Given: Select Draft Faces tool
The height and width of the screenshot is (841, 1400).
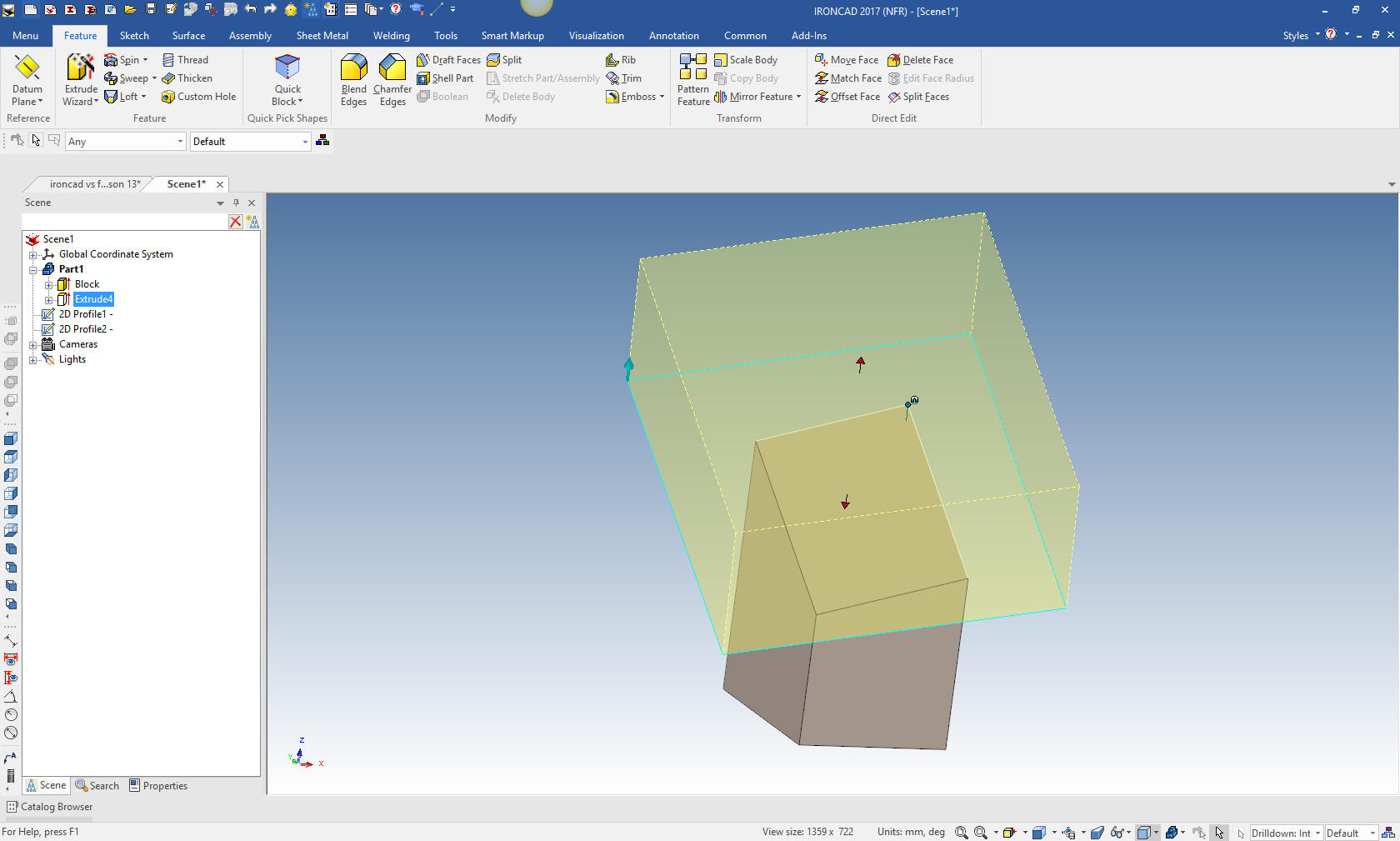Looking at the screenshot, I should pyautogui.click(x=448, y=60).
